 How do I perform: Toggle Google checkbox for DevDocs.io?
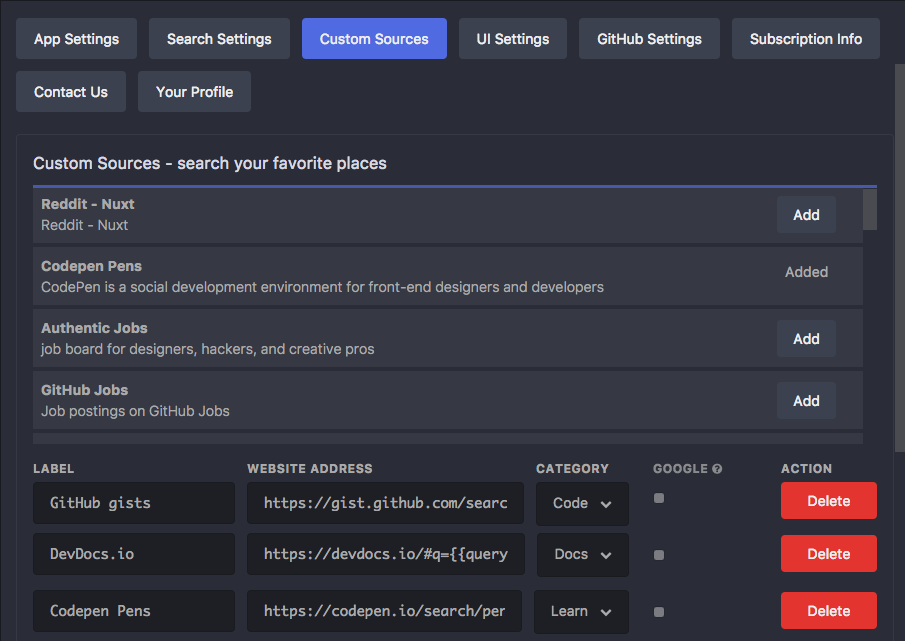659,555
